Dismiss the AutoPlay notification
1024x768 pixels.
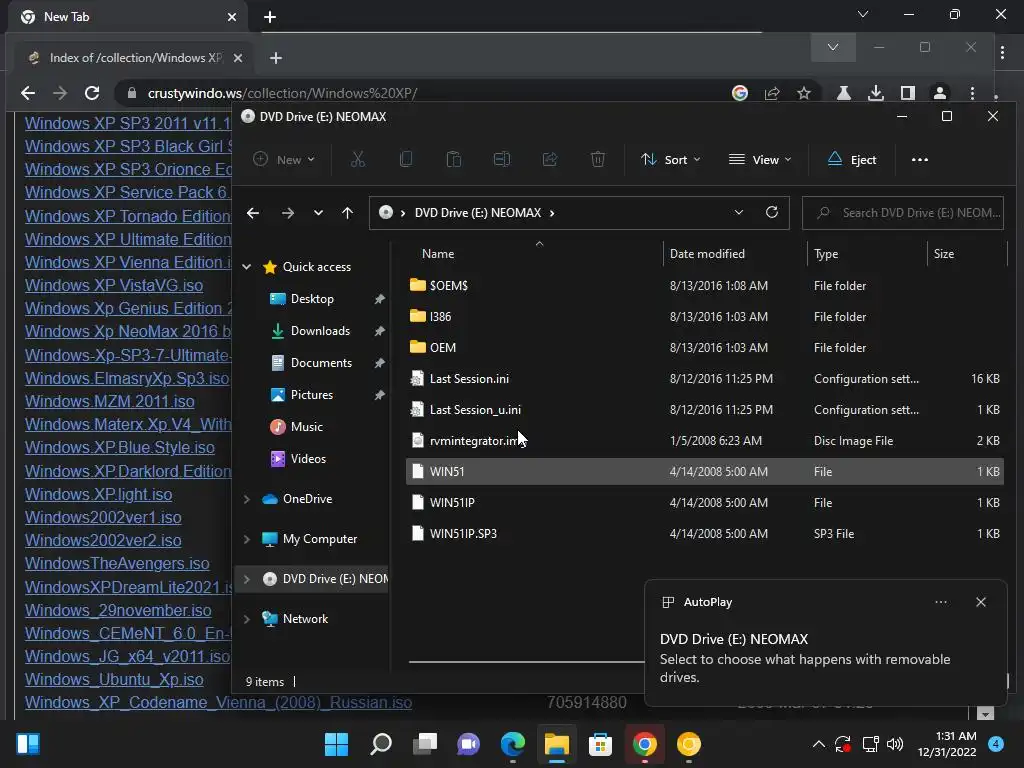pos(981,602)
